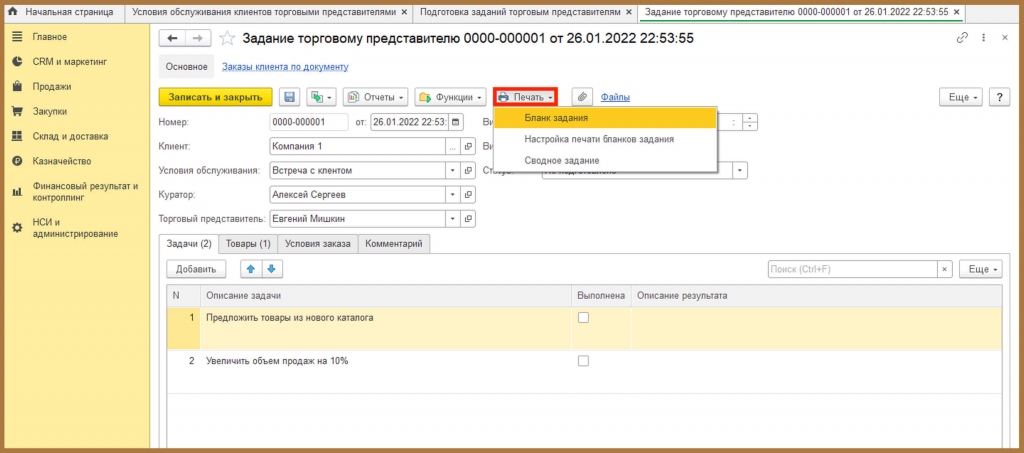
Task: Open the create-based-on dropdown icon
Action: click(319, 97)
